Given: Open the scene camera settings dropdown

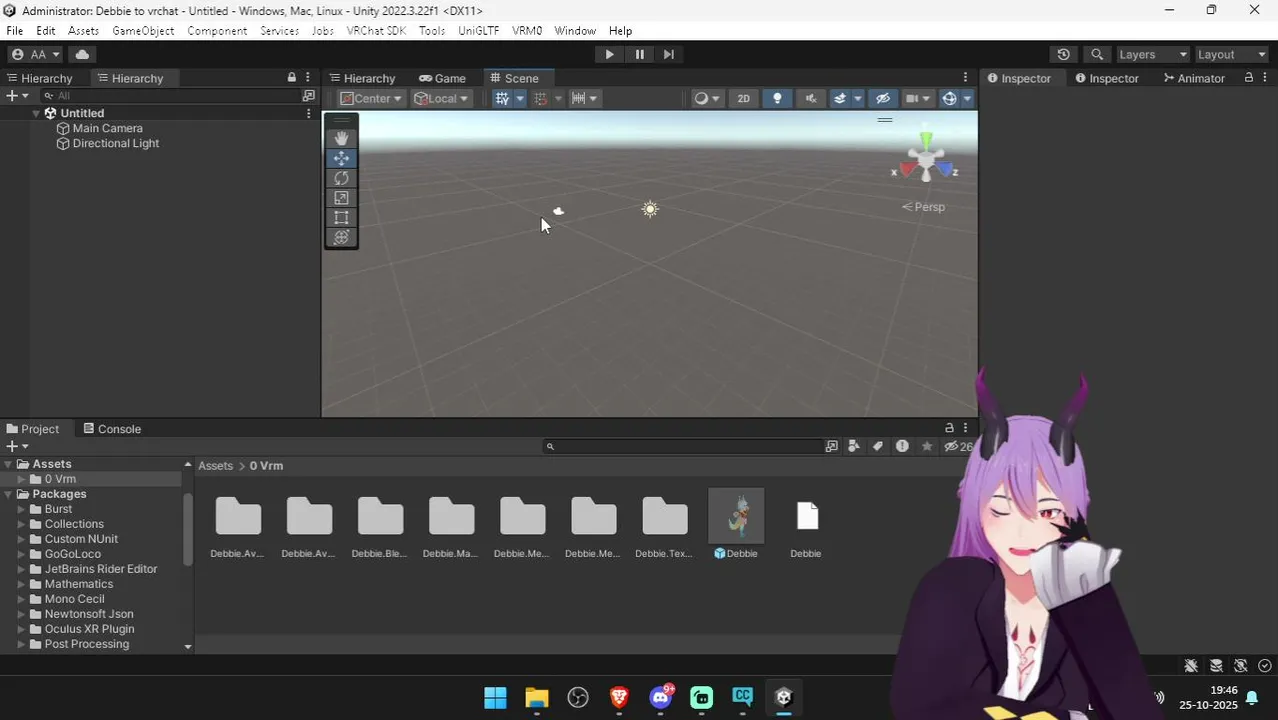Looking at the screenshot, I should [917, 98].
